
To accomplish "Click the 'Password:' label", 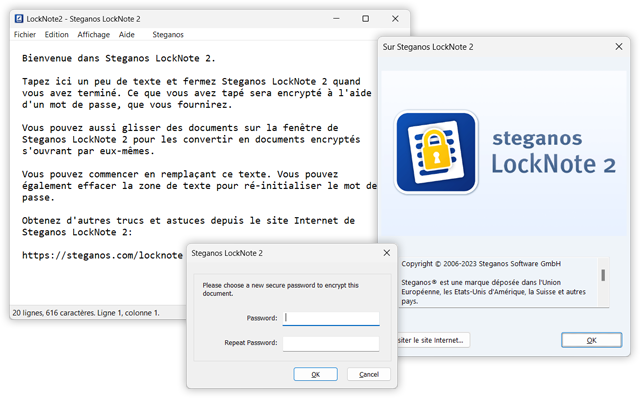I will tap(262, 318).
